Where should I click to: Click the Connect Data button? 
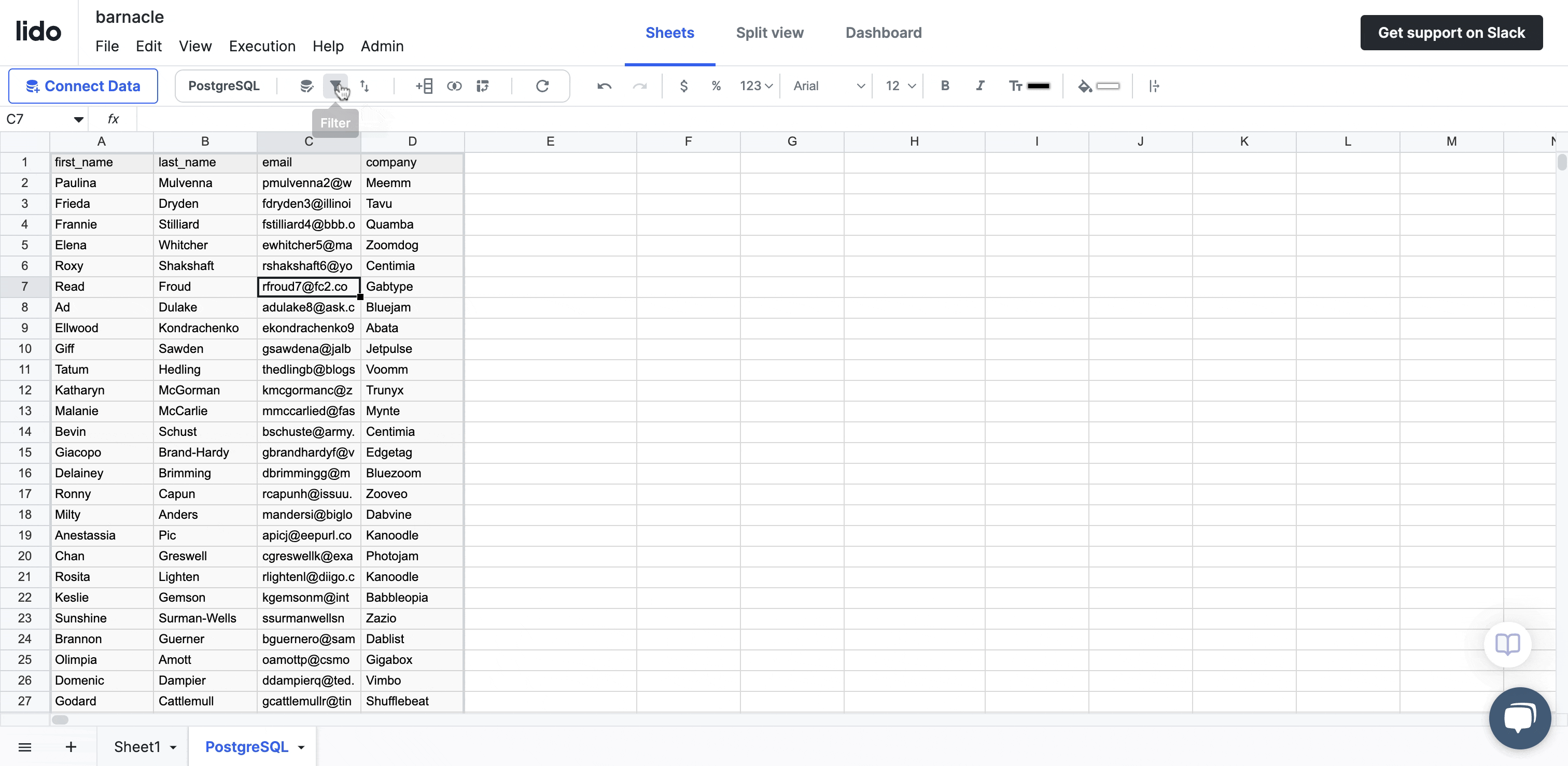pos(83,86)
